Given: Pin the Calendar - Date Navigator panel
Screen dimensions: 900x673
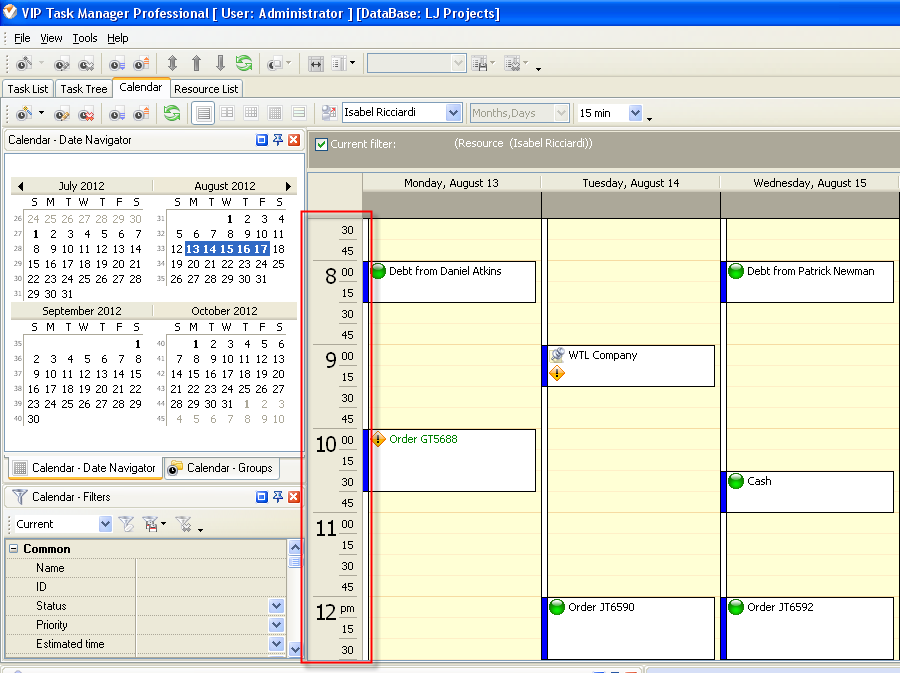Looking at the screenshot, I should click(278, 140).
